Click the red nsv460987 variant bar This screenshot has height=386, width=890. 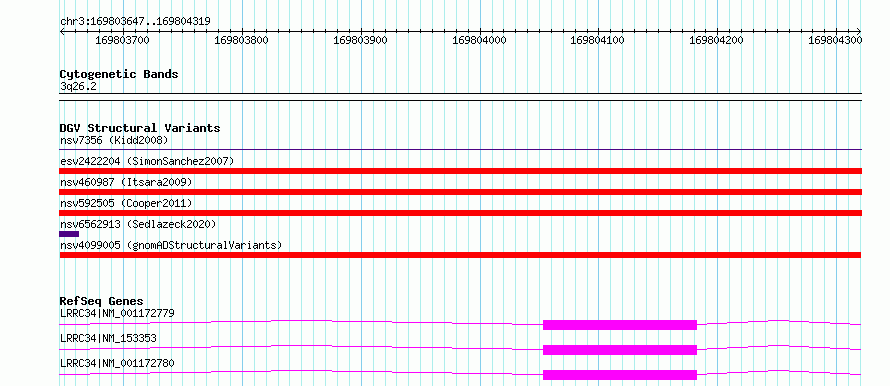[x=460, y=192]
